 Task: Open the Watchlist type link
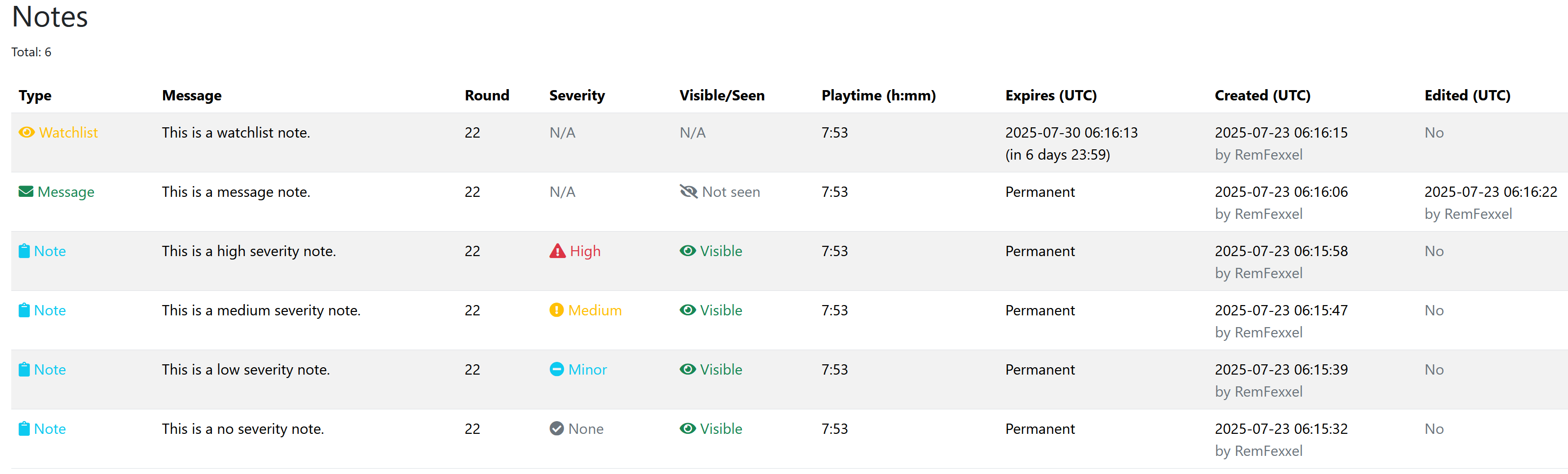pyautogui.click(x=68, y=133)
